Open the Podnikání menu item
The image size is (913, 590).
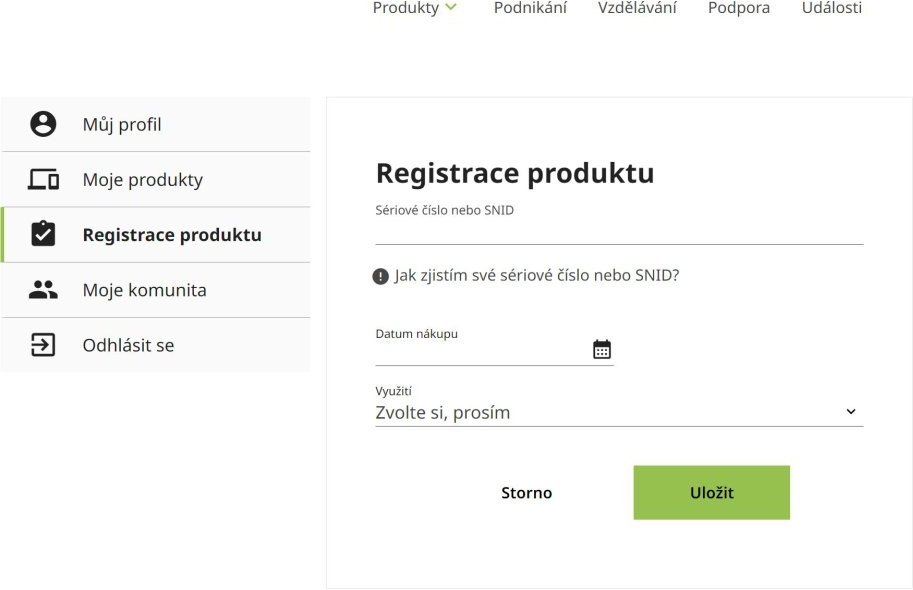tap(530, 8)
